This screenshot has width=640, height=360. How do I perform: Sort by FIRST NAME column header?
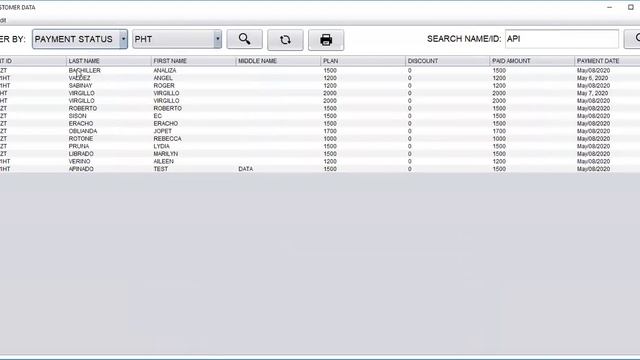pyautogui.click(x=193, y=61)
